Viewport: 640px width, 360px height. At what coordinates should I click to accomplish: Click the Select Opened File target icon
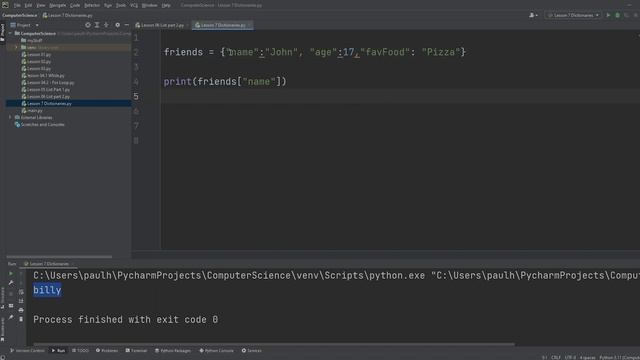(88, 25)
